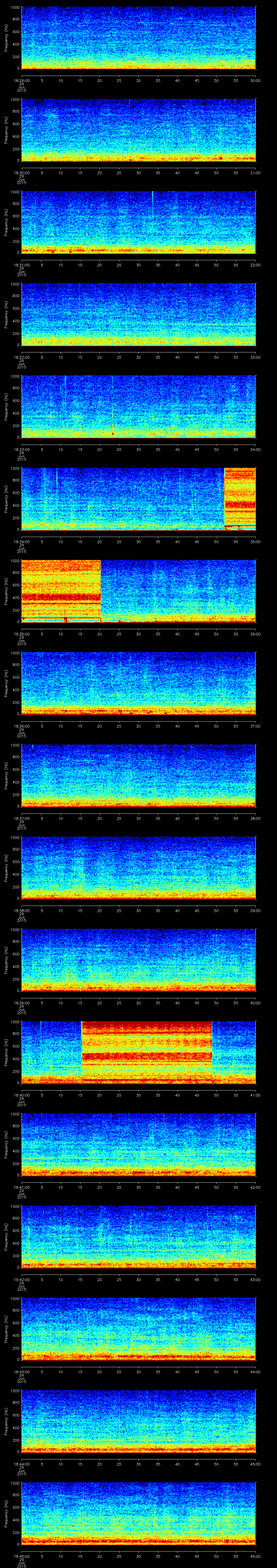Open the 18:38:00 spectrogram panel
The height and width of the screenshot is (1568, 277).
pyautogui.click(x=138, y=868)
